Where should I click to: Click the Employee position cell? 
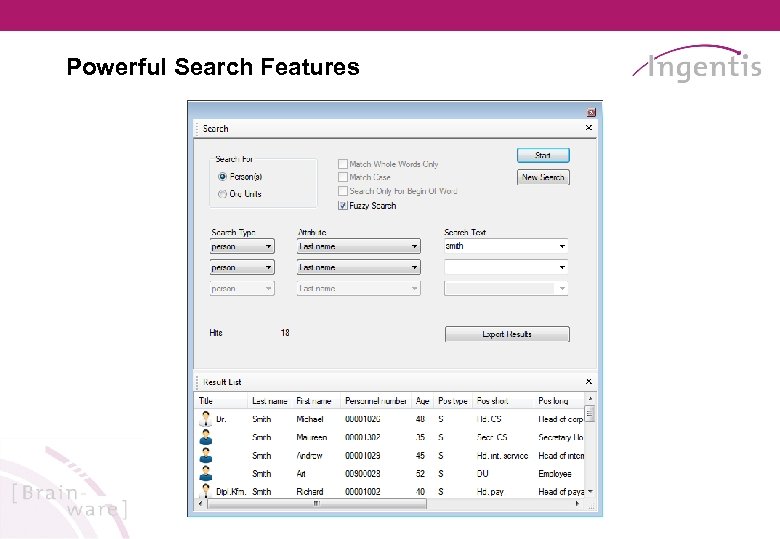(555, 474)
